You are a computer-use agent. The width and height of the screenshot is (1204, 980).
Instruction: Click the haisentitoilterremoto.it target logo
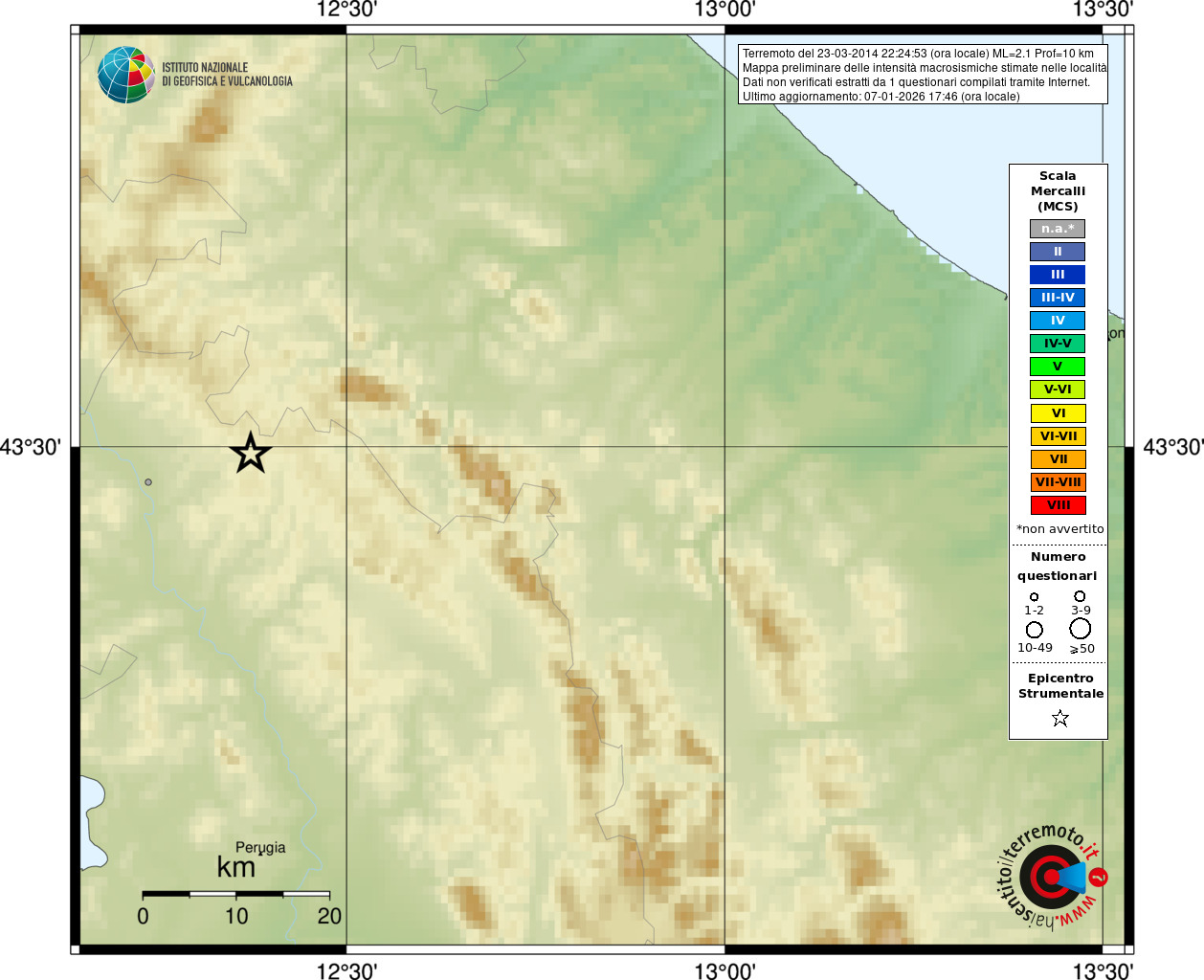point(1052,876)
